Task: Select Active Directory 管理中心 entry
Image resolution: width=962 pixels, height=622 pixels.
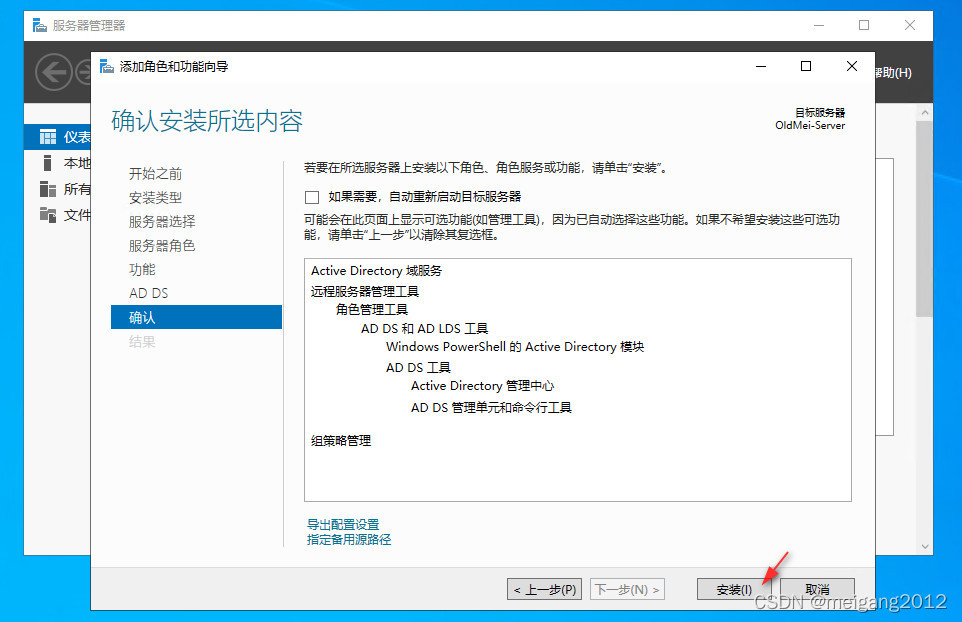Action: tap(482, 386)
